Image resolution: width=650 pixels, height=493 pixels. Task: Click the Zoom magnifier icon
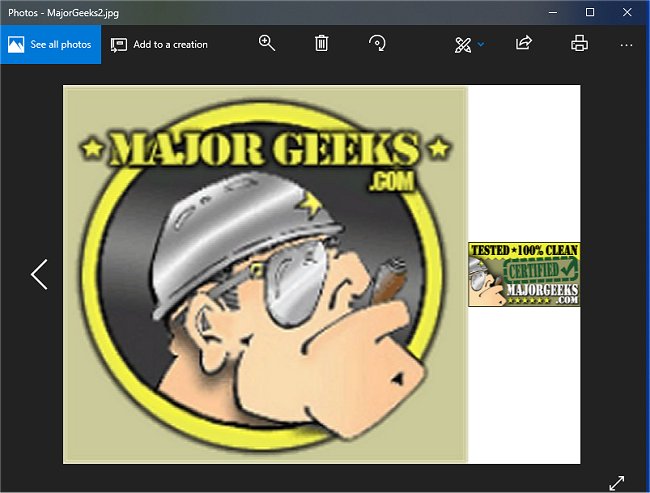[267, 43]
